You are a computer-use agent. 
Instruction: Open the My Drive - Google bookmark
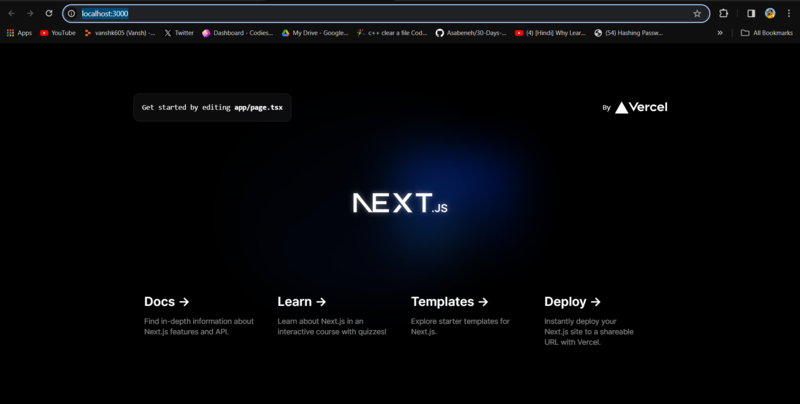[315, 33]
